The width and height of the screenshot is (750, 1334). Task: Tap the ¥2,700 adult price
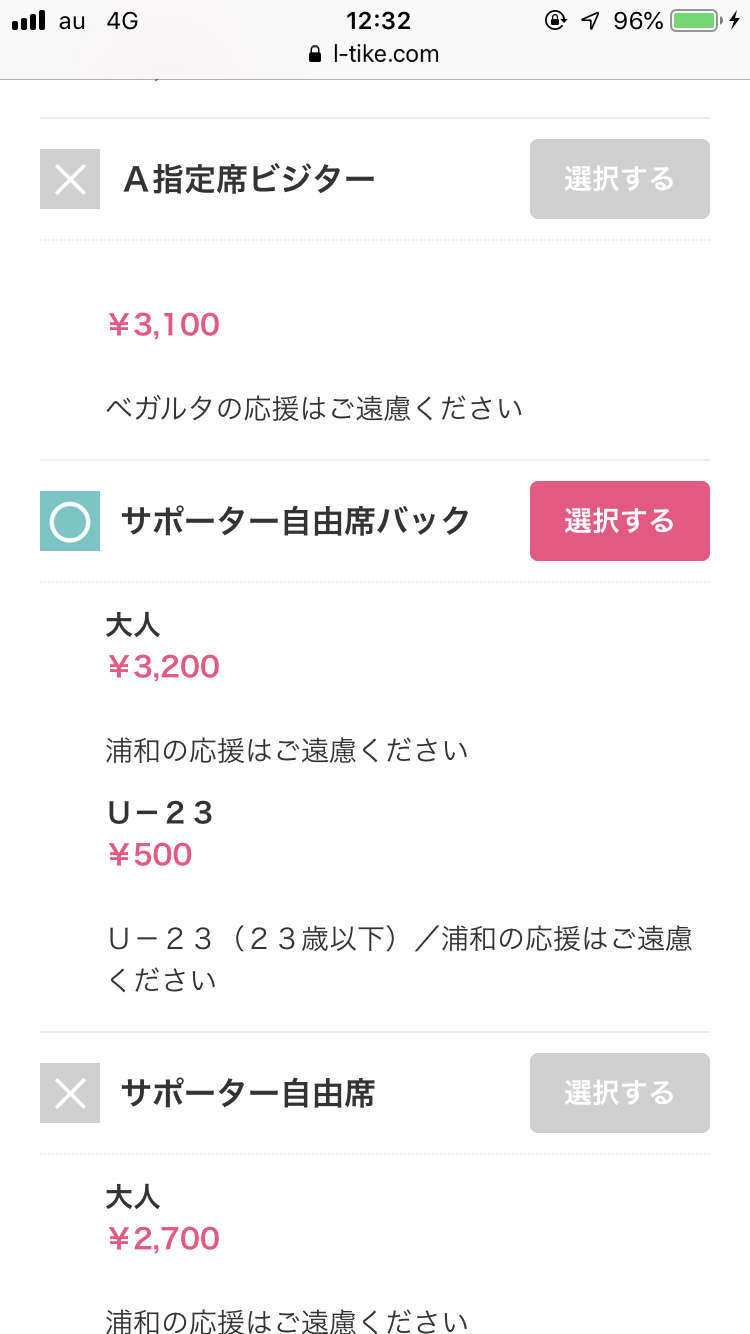pyautogui.click(x=163, y=1239)
